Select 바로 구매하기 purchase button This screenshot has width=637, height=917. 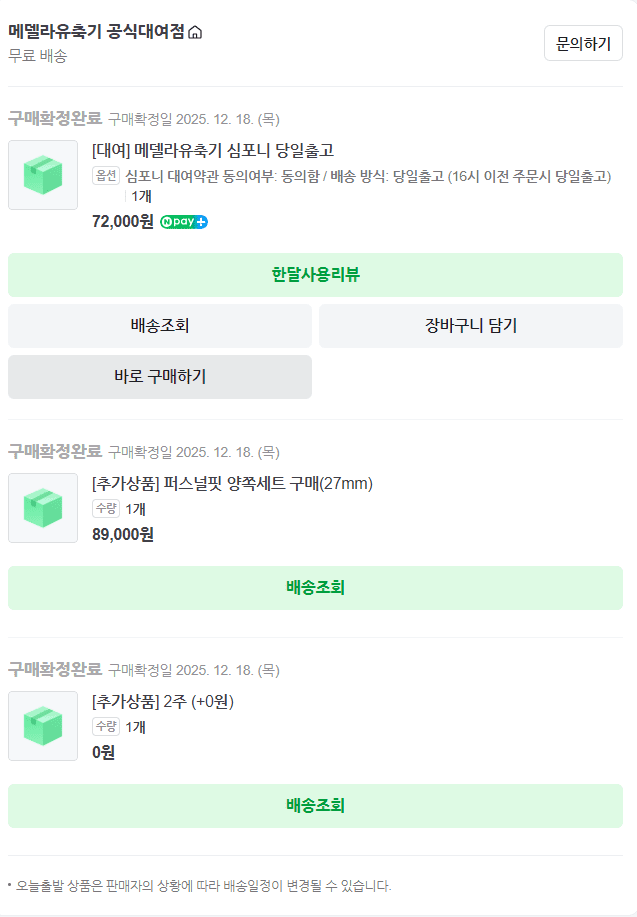pyautogui.click(x=159, y=377)
